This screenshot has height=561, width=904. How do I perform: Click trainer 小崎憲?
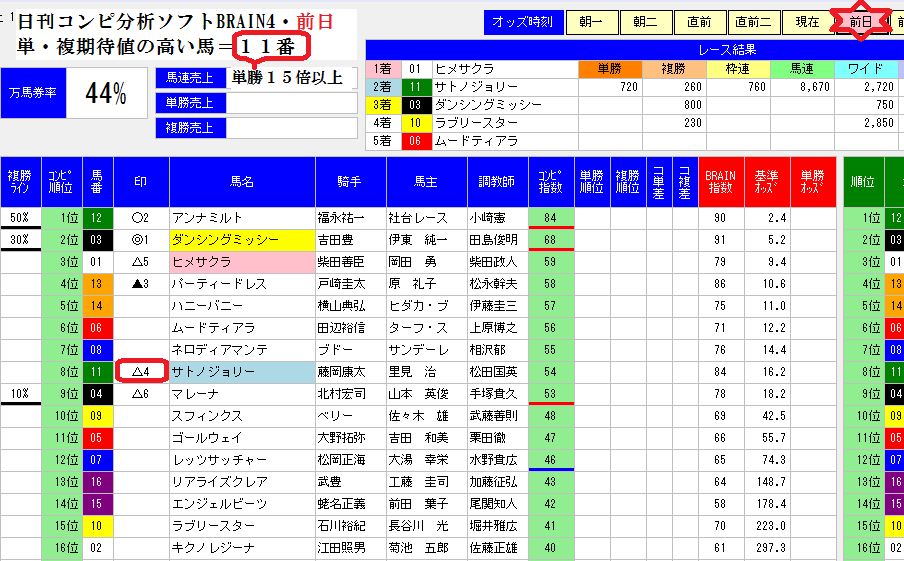click(x=498, y=218)
